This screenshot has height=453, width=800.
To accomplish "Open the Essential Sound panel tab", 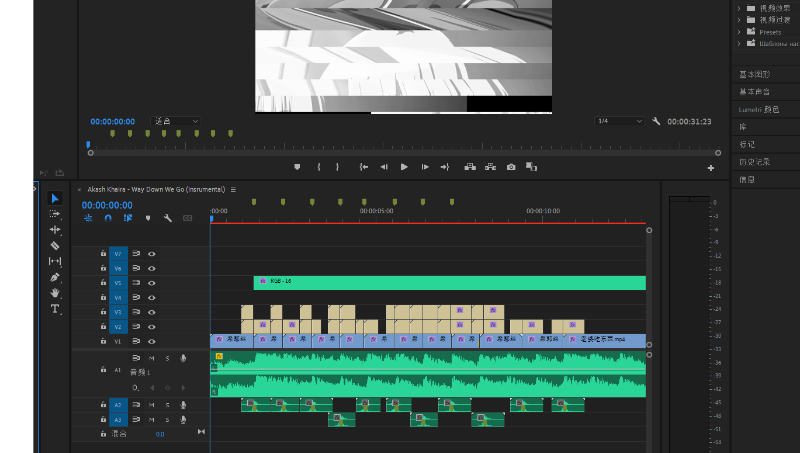I will point(755,92).
